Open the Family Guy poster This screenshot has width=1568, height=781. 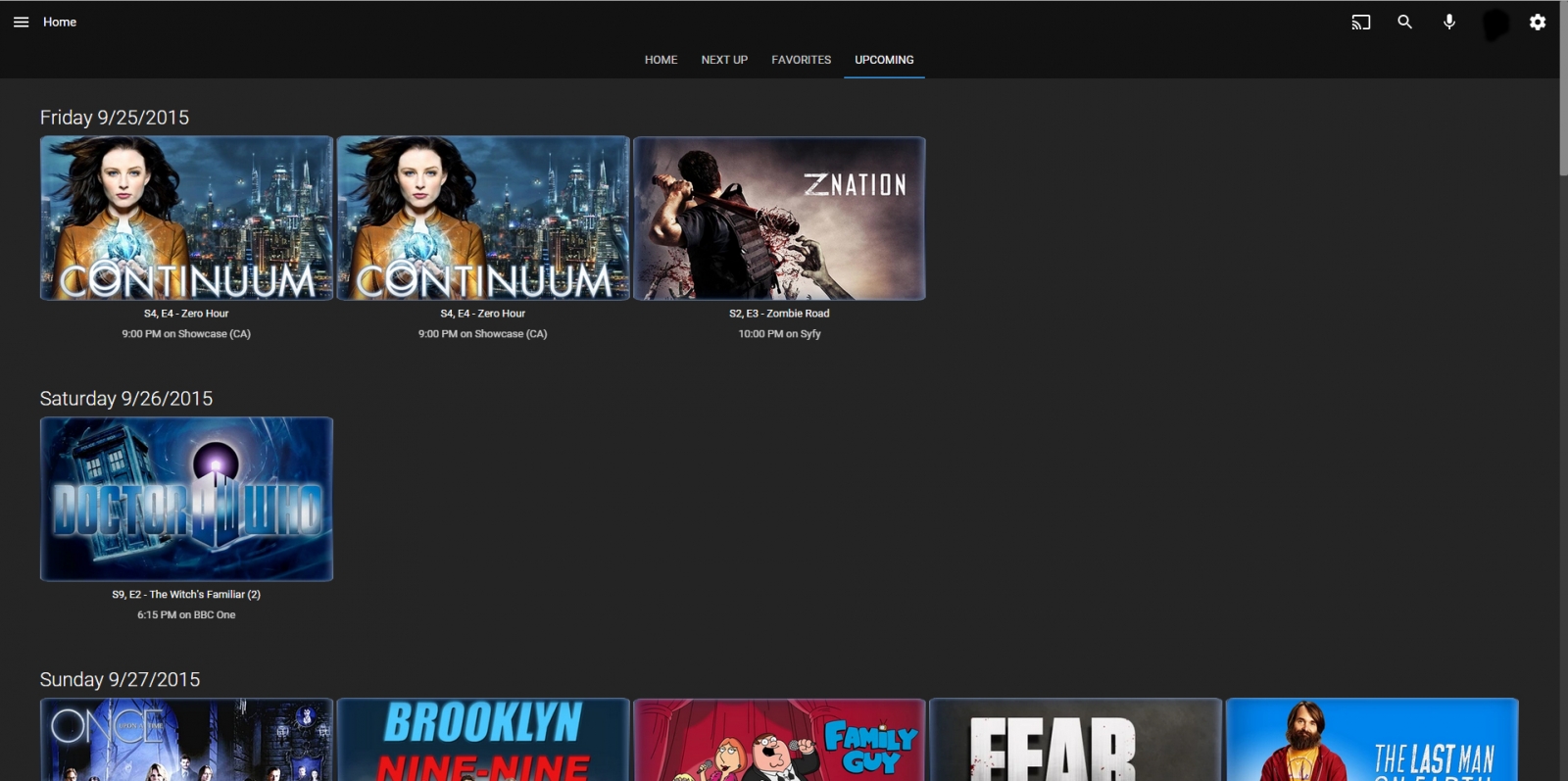coord(779,739)
